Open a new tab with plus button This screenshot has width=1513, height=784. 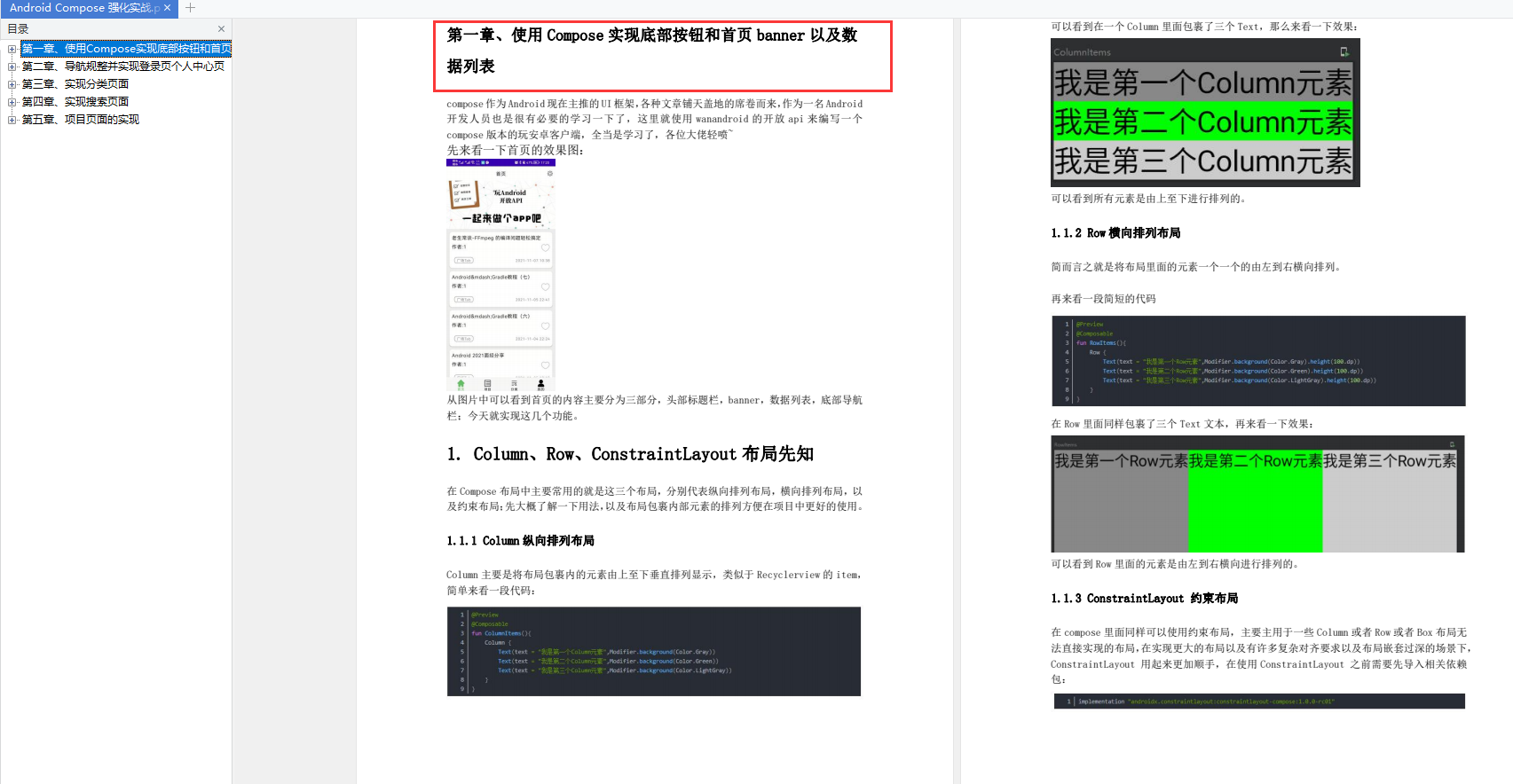click(x=190, y=8)
